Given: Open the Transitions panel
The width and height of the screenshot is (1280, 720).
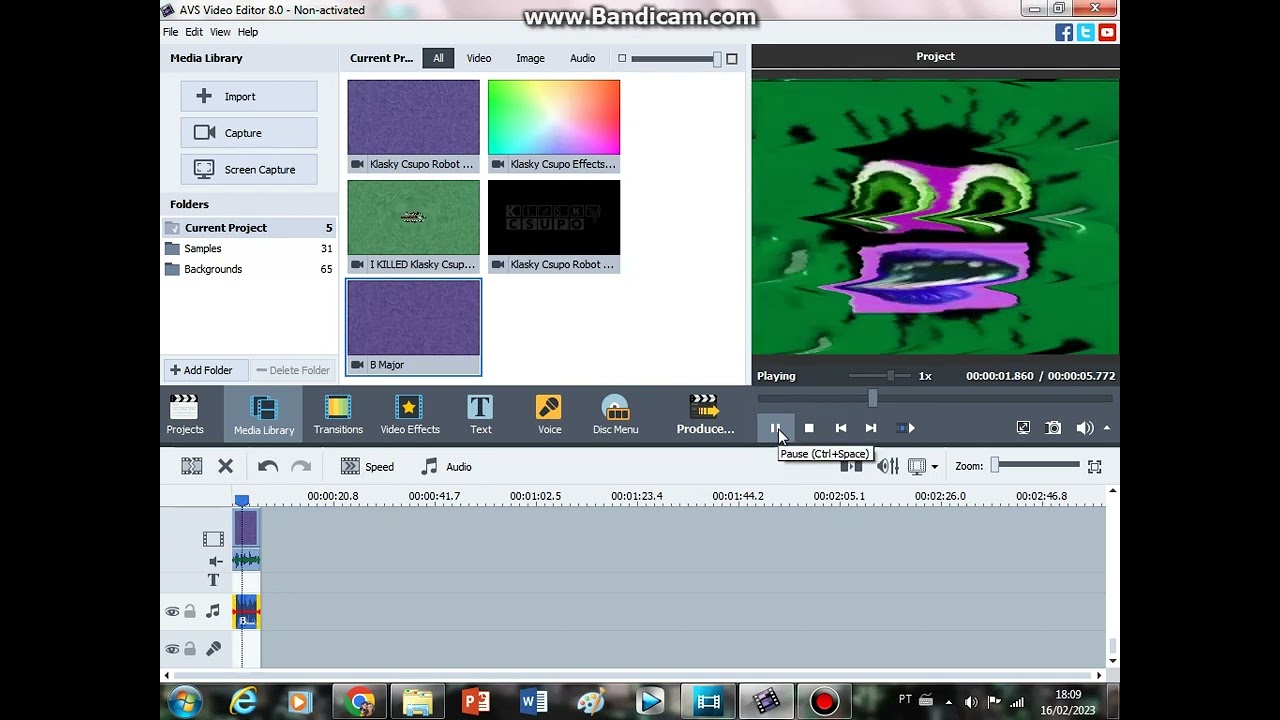Looking at the screenshot, I should coord(338,414).
